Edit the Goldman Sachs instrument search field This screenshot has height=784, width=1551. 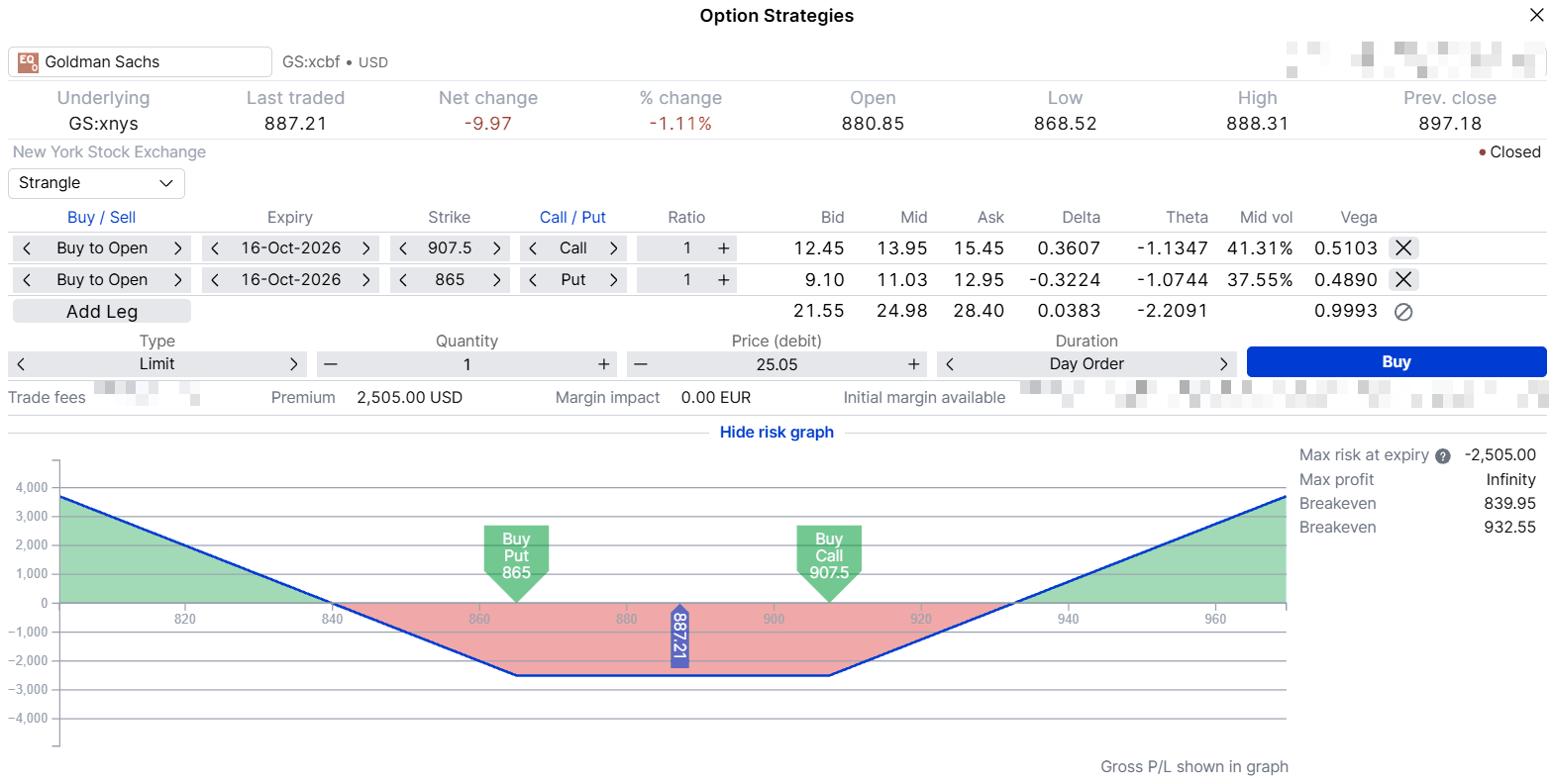tap(140, 61)
